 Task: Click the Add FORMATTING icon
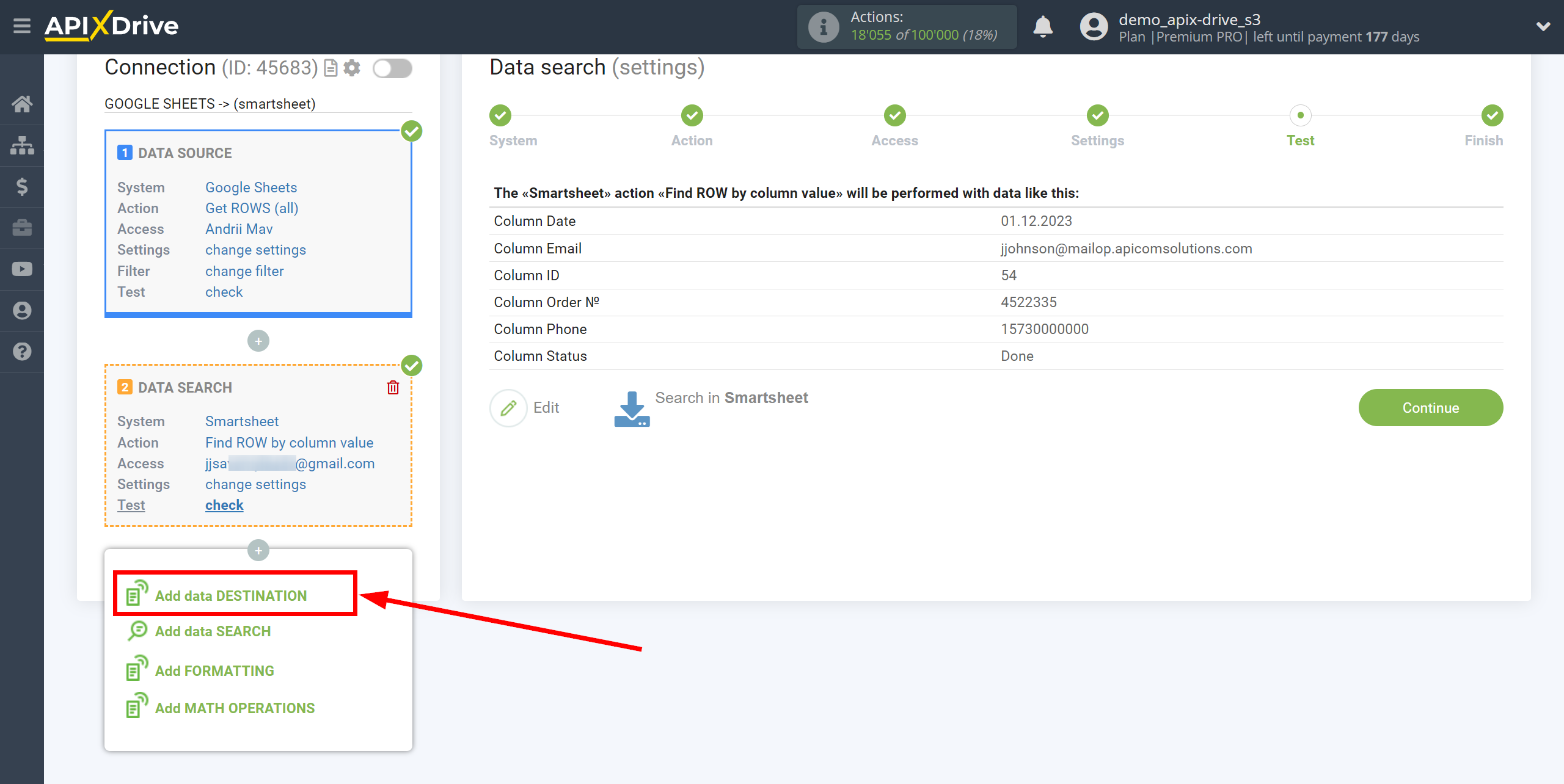click(137, 668)
